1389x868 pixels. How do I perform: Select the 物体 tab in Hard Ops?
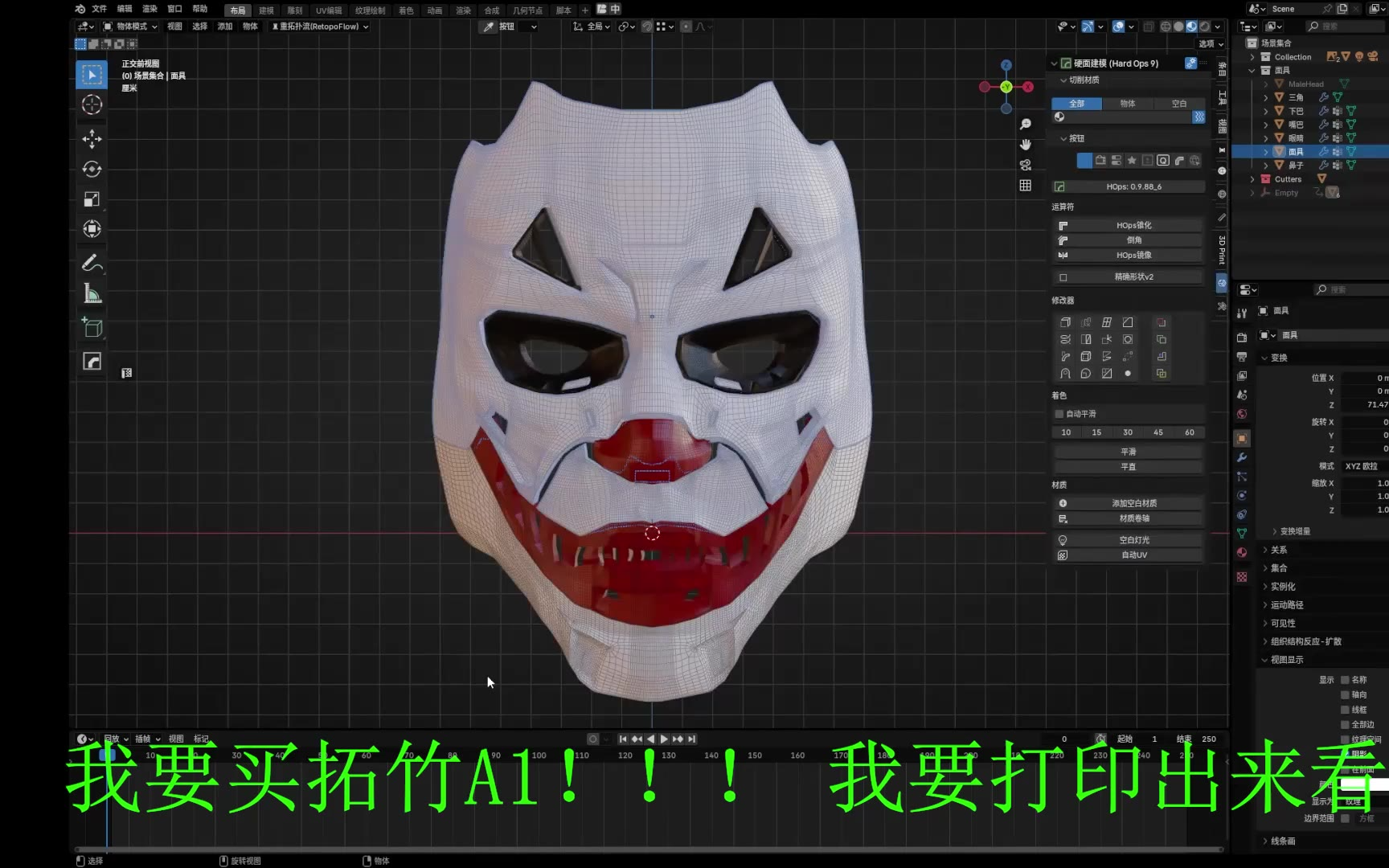tap(1128, 104)
